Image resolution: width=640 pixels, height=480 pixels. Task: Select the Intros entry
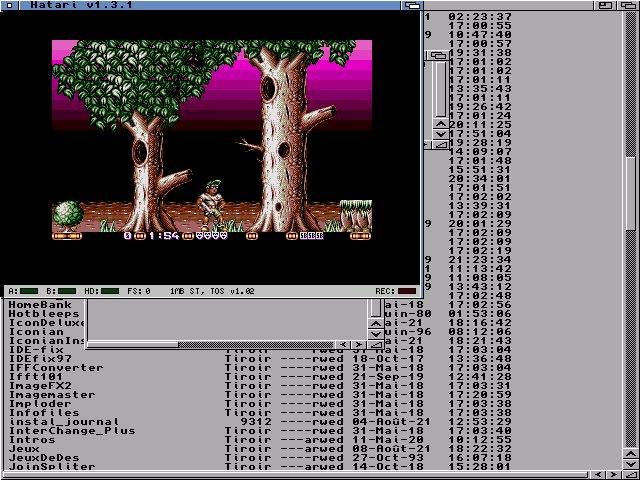[x=32, y=440]
